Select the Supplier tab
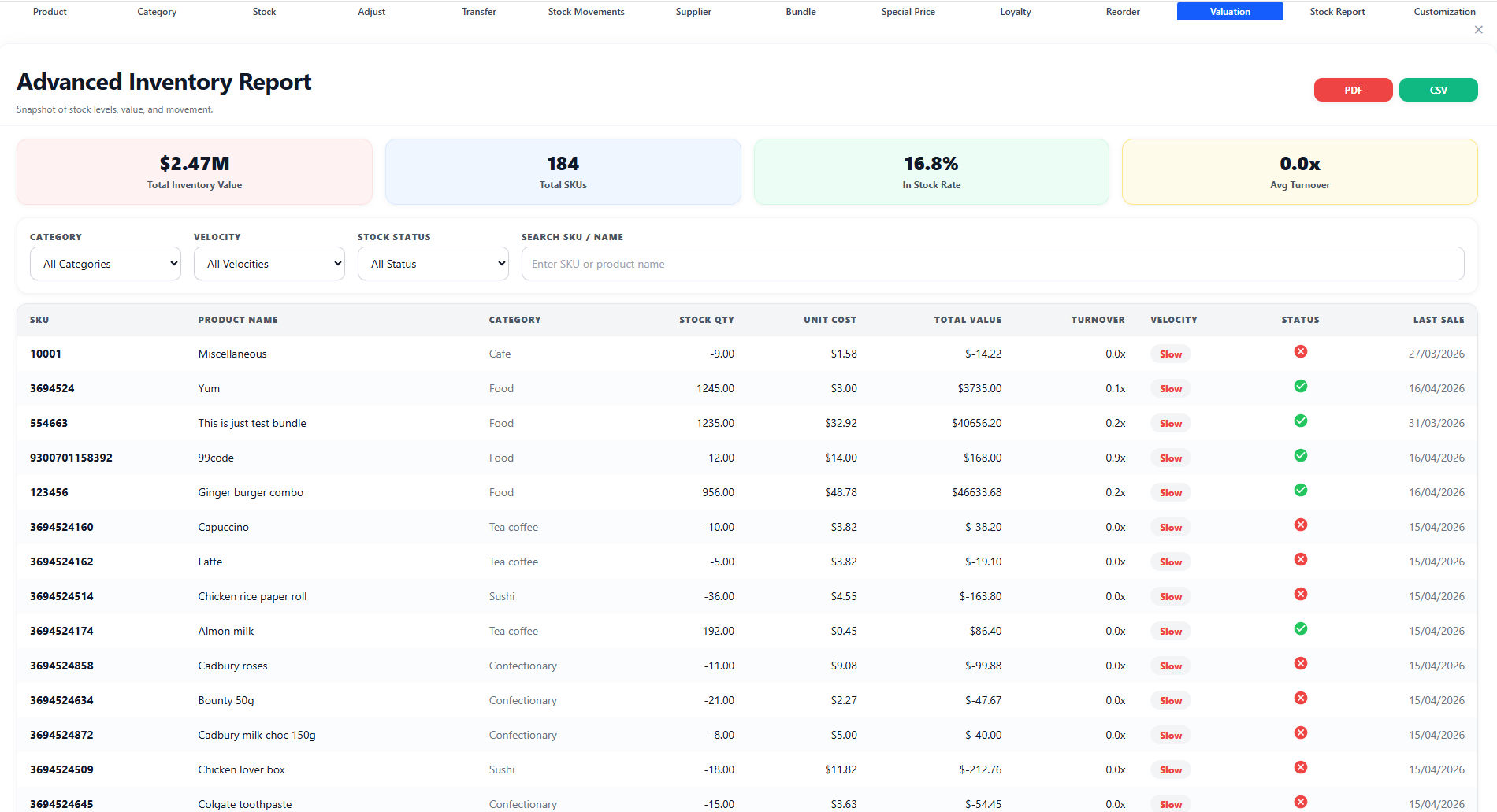1497x812 pixels. coord(693,12)
